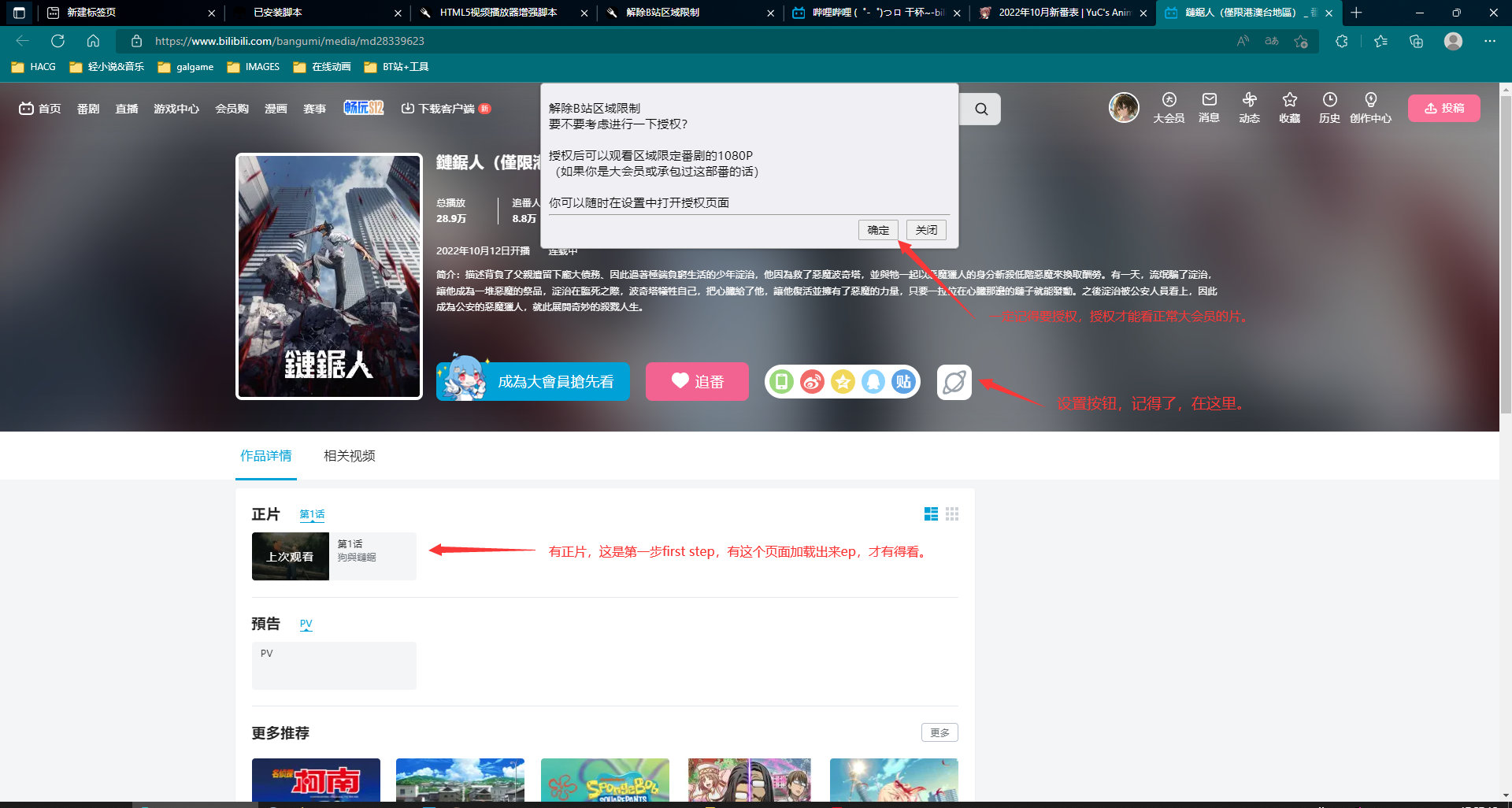This screenshot has height=808, width=1512.
Task: Click the search magnifier icon
Action: coord(980,109)
